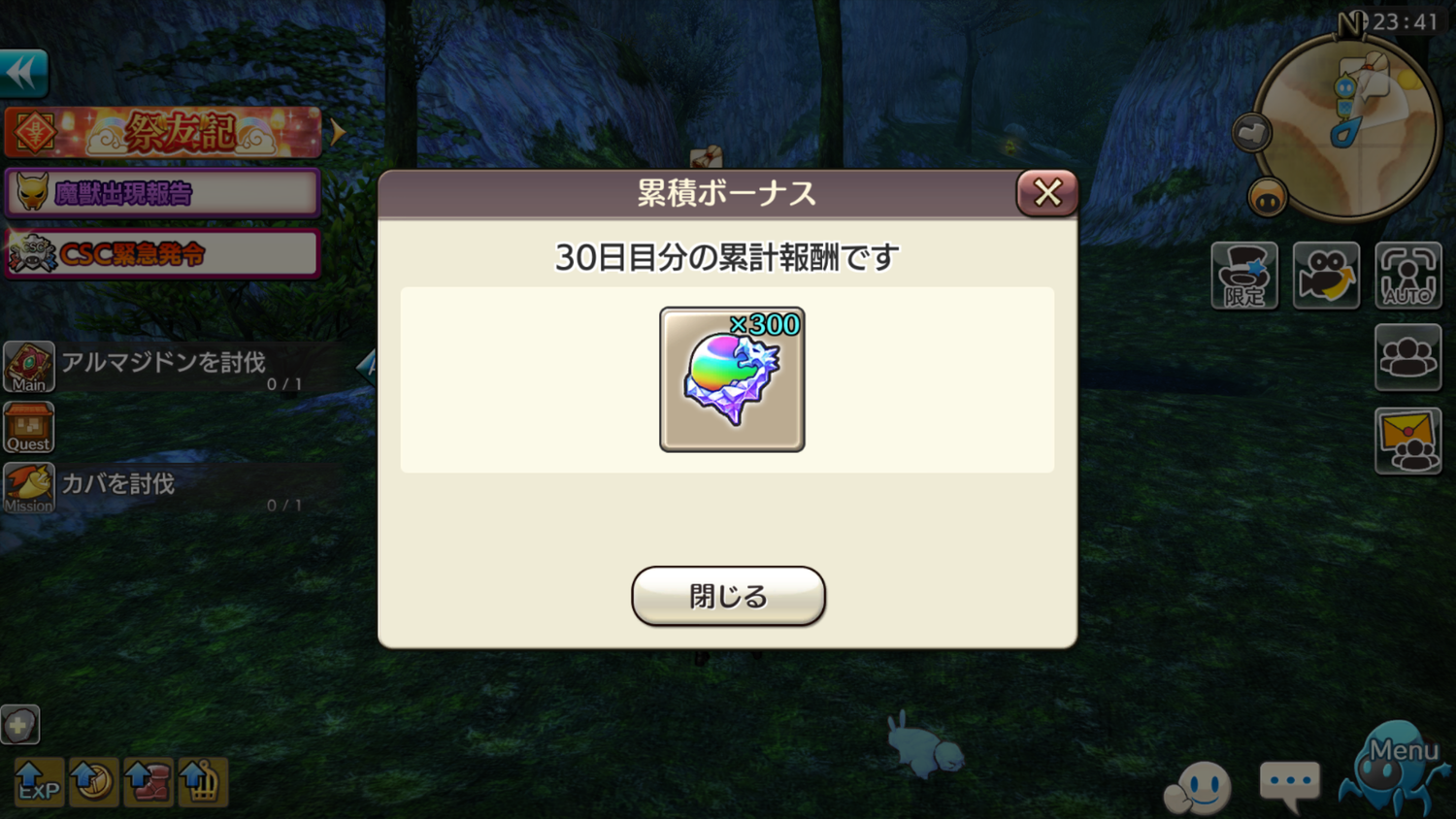Select the Main quest book icon

tap(29, 367)
